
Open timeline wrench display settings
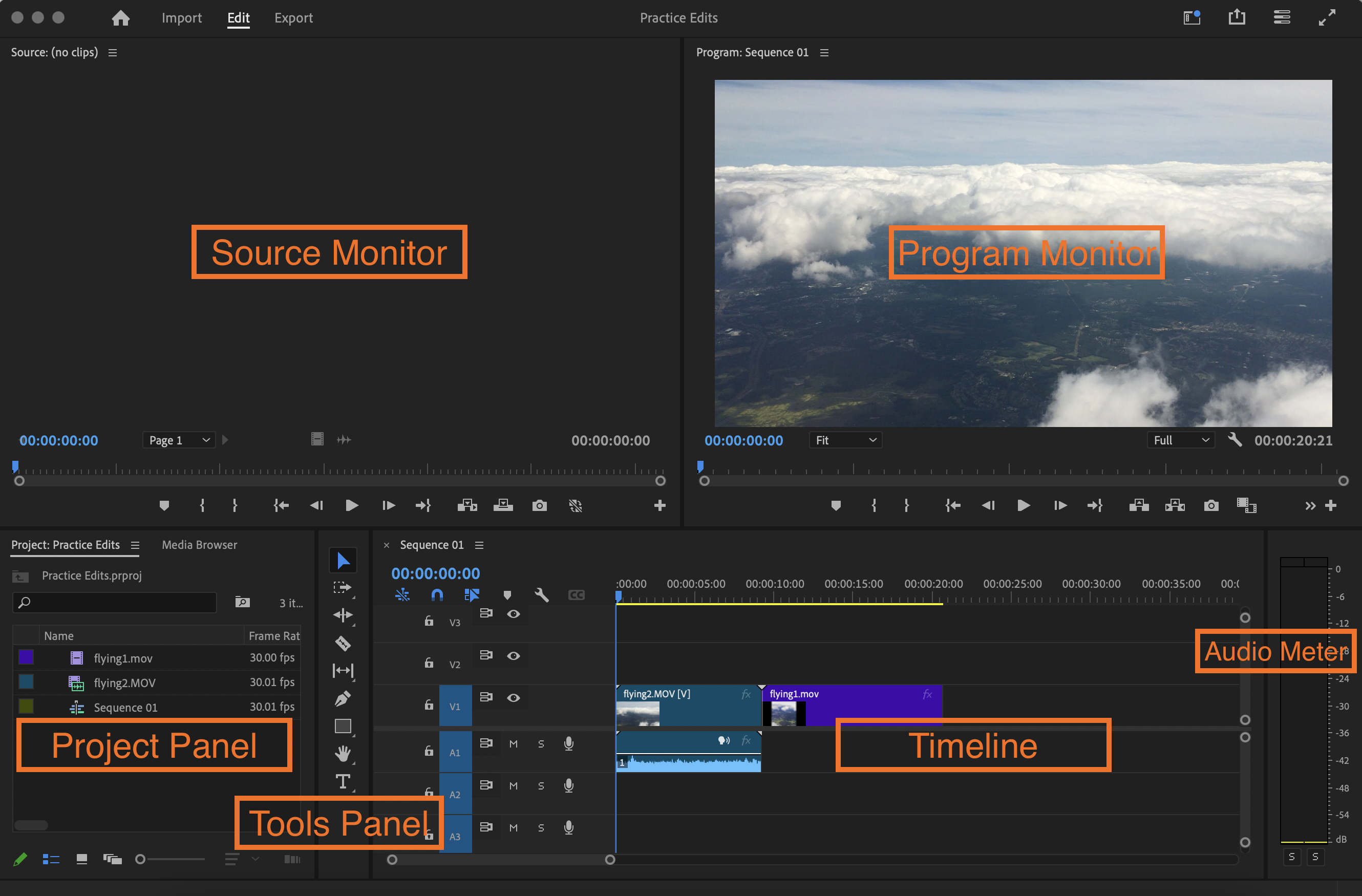(x=541, y=595)
